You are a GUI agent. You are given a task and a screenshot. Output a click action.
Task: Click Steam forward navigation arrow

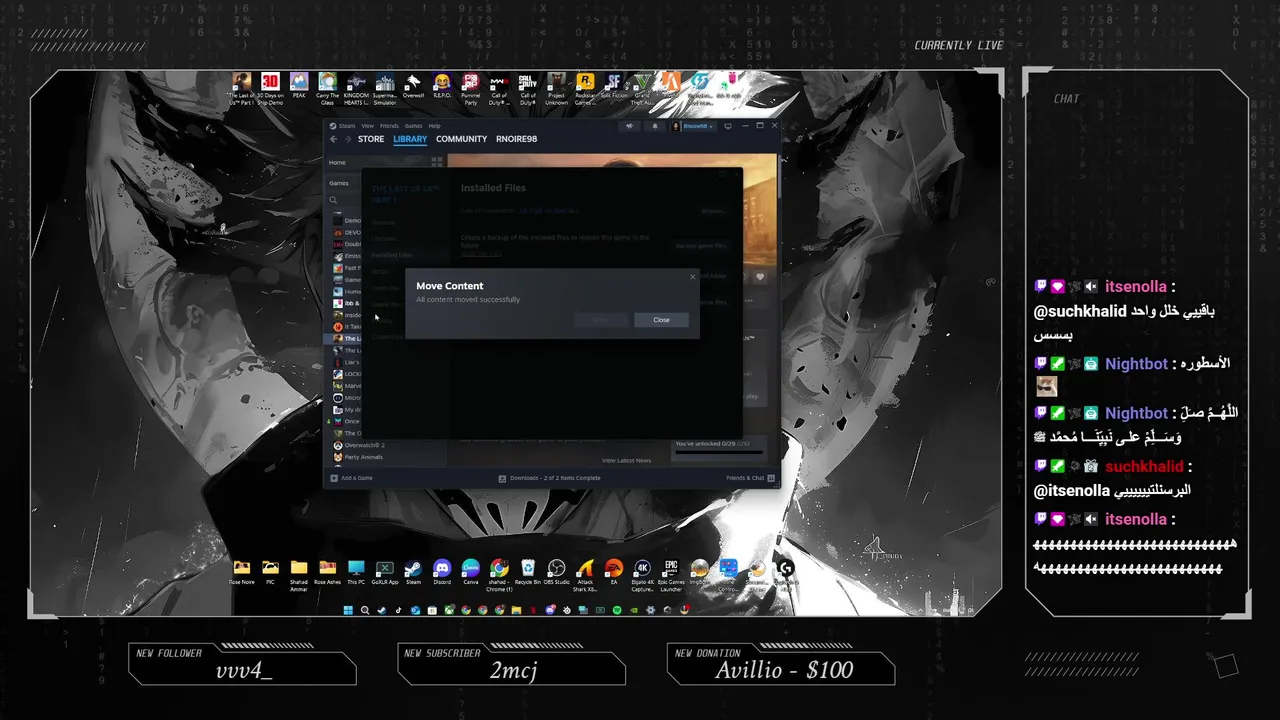[x=348, y=139]
